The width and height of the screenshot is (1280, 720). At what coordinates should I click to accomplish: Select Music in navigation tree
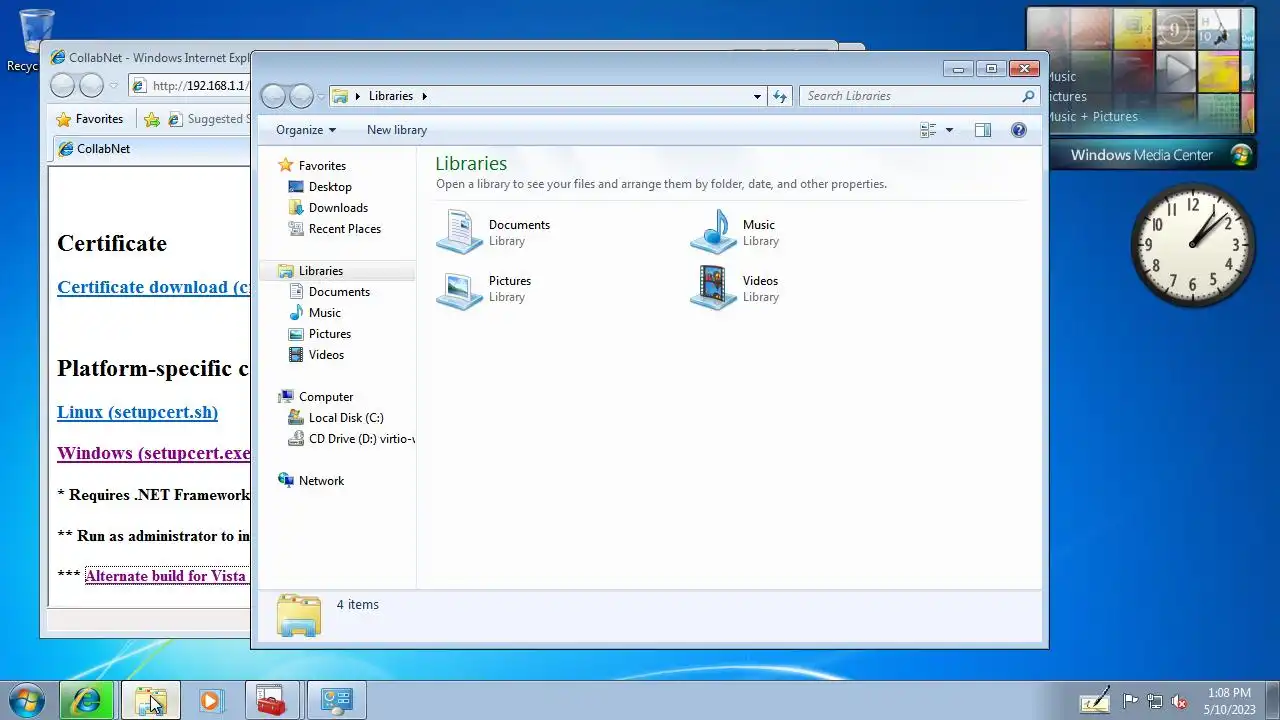pos(325,313)
